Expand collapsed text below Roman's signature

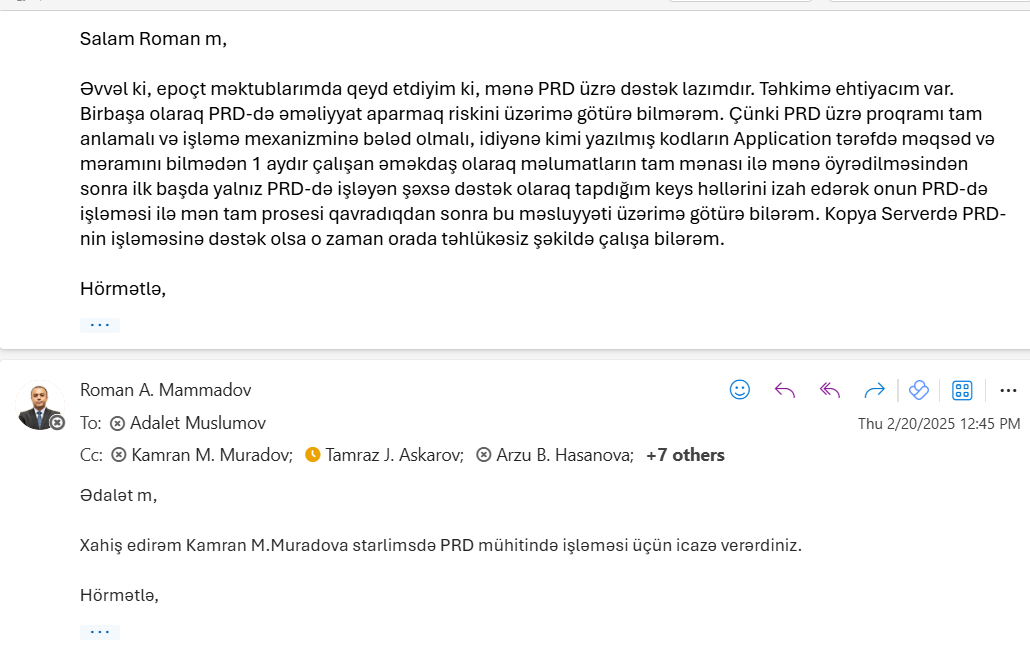click(100, 632)
